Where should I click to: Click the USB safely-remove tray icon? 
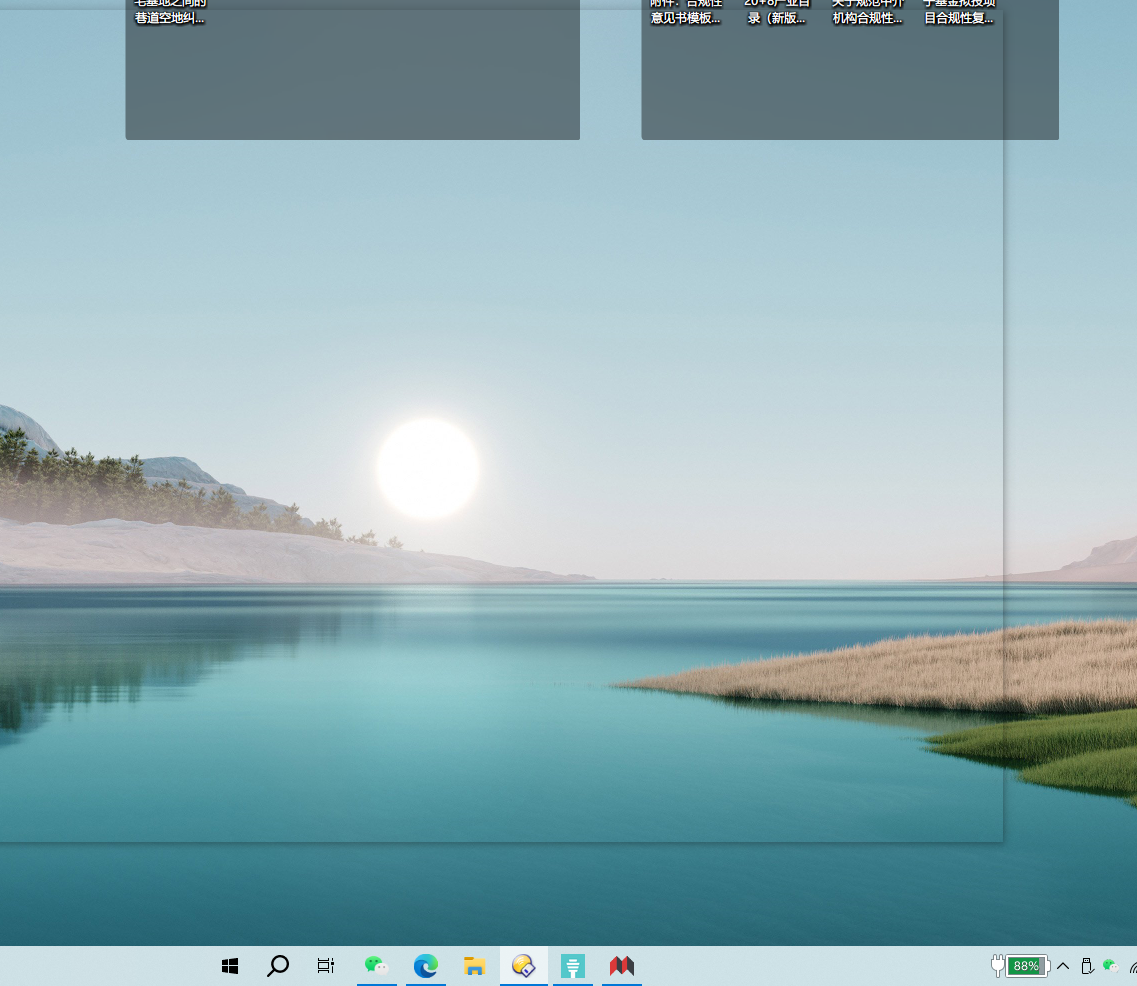tap(1087, 966)
